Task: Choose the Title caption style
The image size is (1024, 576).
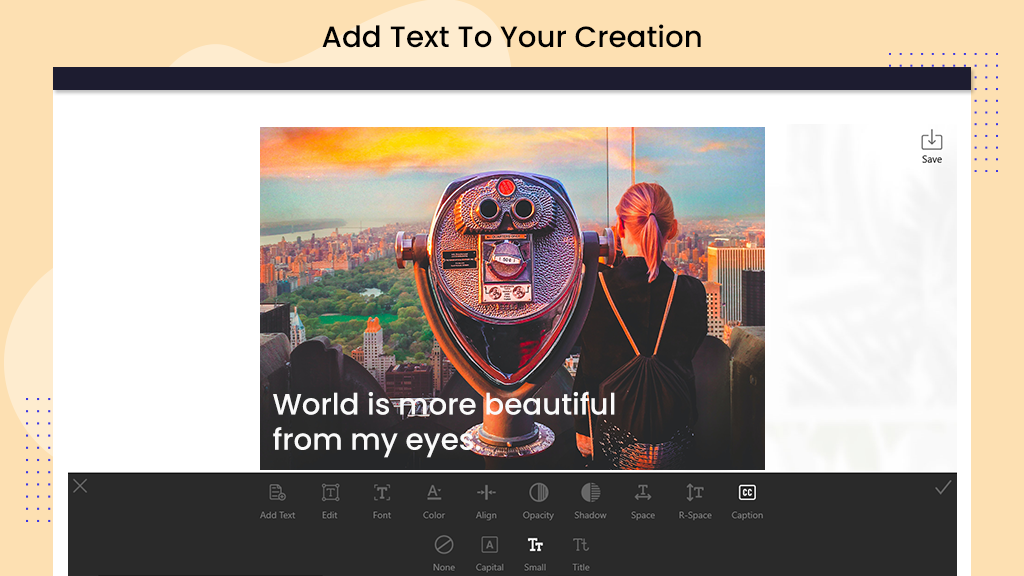Action: click(581, 554)
